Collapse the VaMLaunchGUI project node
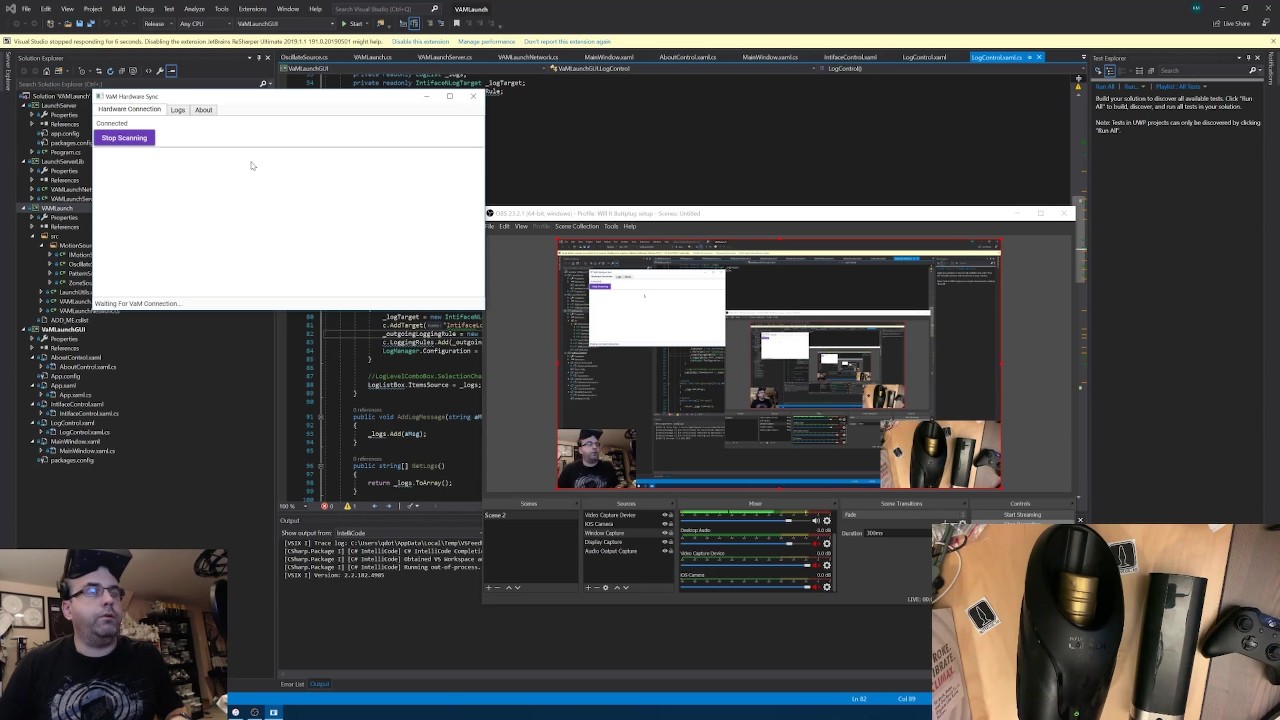1280x720 pixels. [x=24, y=329]
